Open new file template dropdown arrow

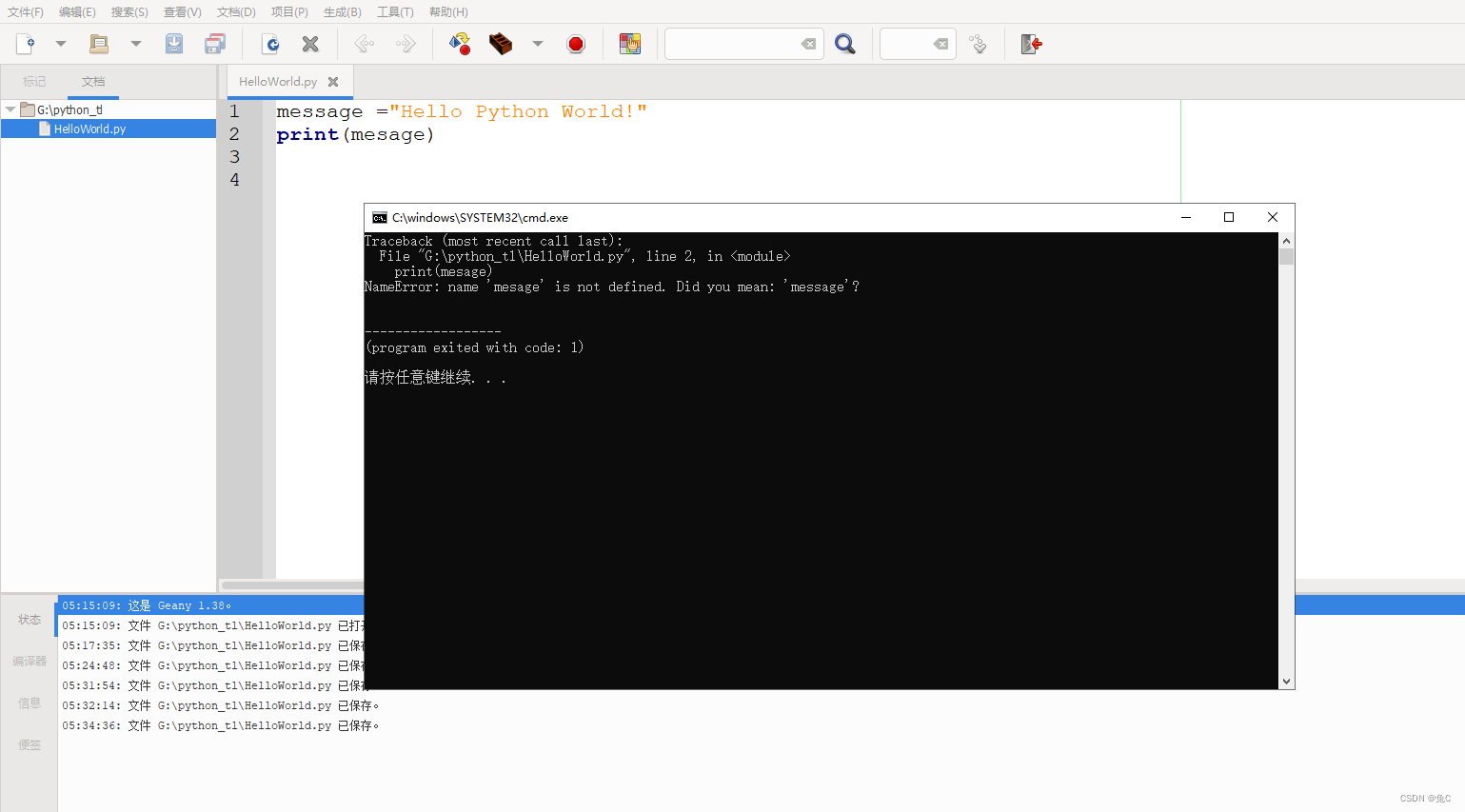61,44
